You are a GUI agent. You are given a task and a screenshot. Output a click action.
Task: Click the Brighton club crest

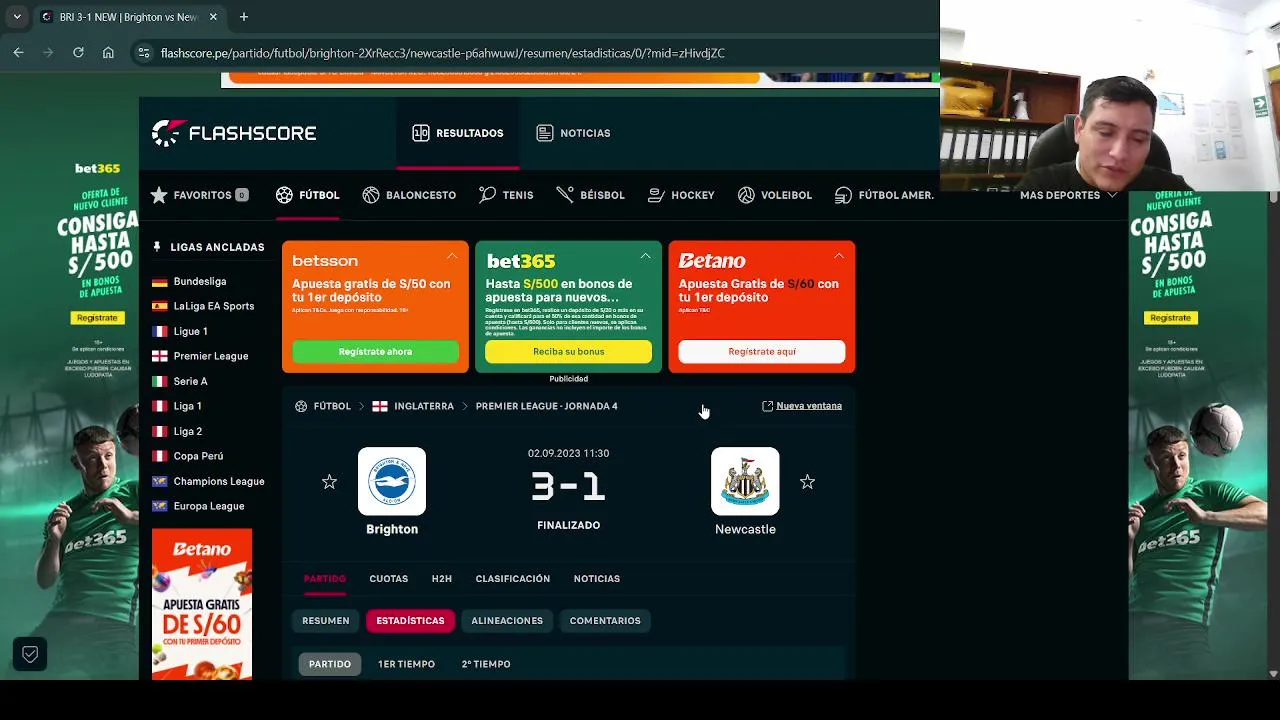pyautogui.click(x=392, y=481)
